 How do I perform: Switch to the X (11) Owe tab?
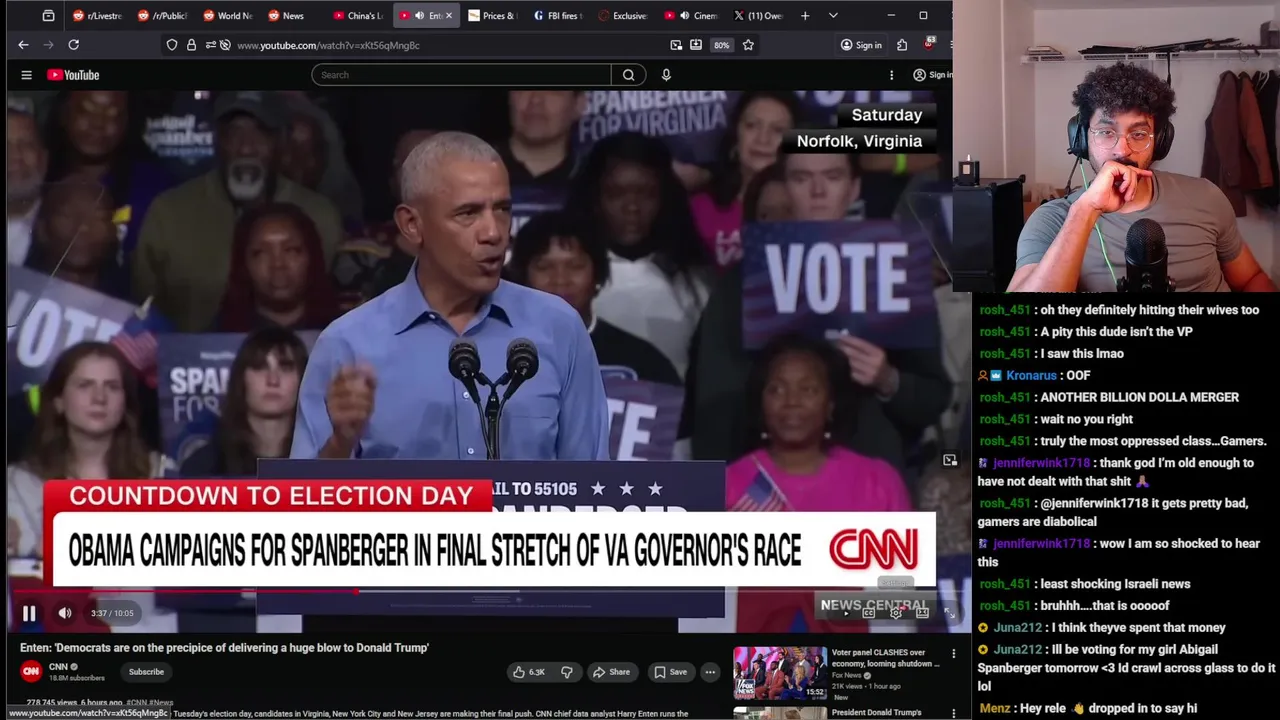[757, 16]
